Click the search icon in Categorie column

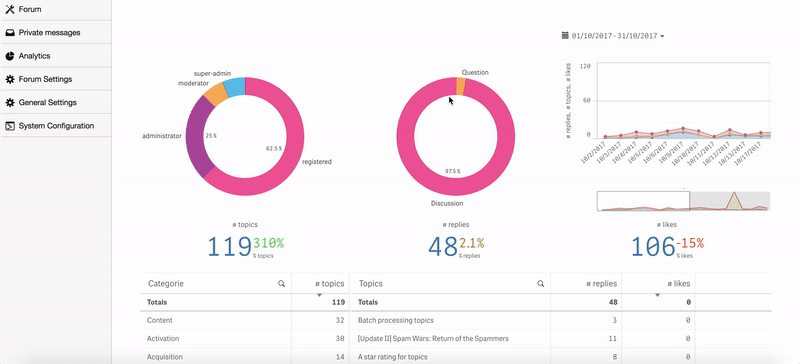281,284
